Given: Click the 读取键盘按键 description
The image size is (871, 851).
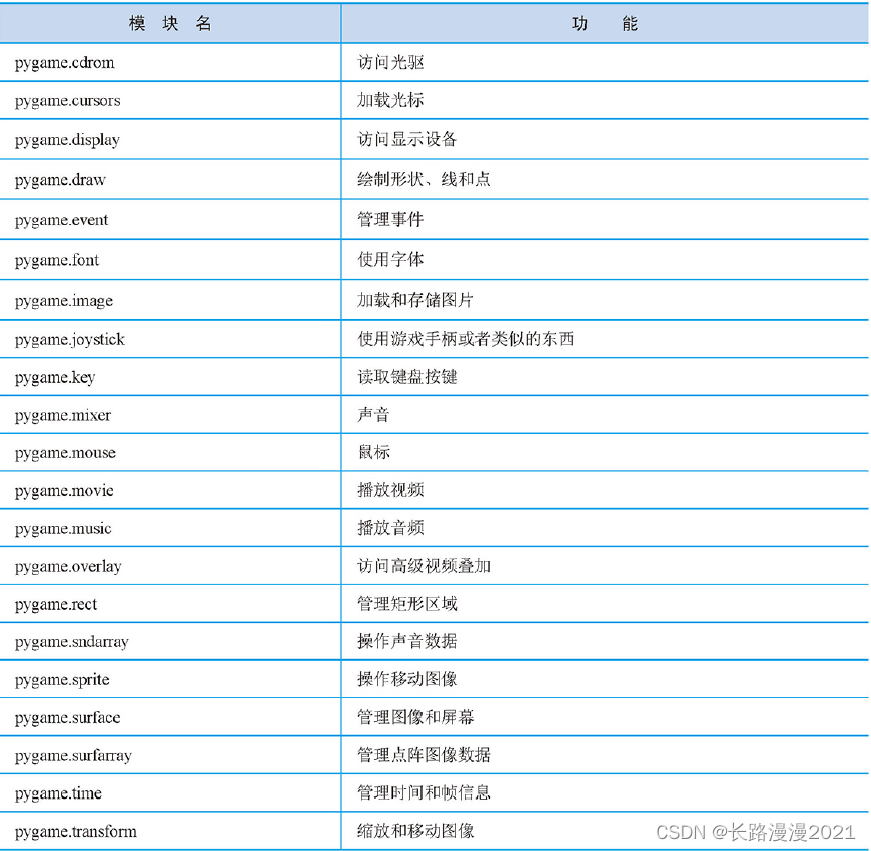Looking at the screenshot, I should (407, 377).
